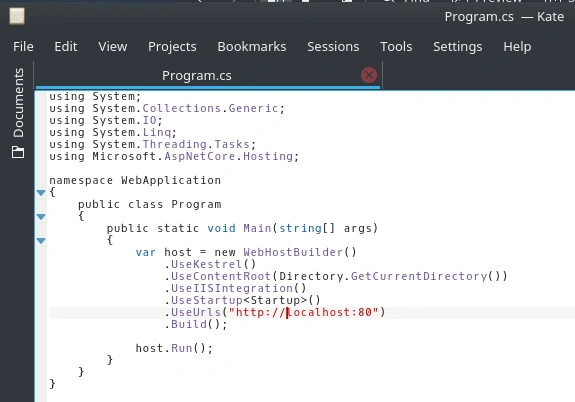The height and width of the screenshot is (402, 575).
Task: Open the Edit menu
Action: [66, 47]
